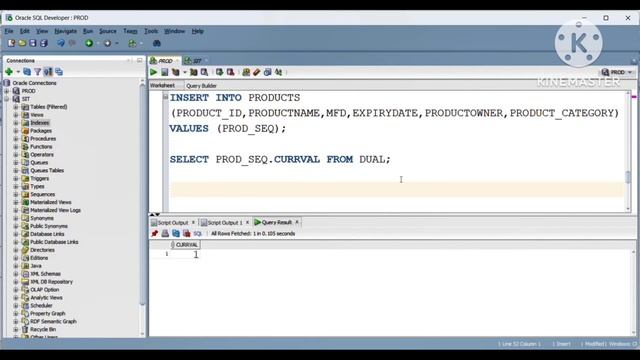
Task: Click the green plus New Connection icon
Action: coord(9,72)
